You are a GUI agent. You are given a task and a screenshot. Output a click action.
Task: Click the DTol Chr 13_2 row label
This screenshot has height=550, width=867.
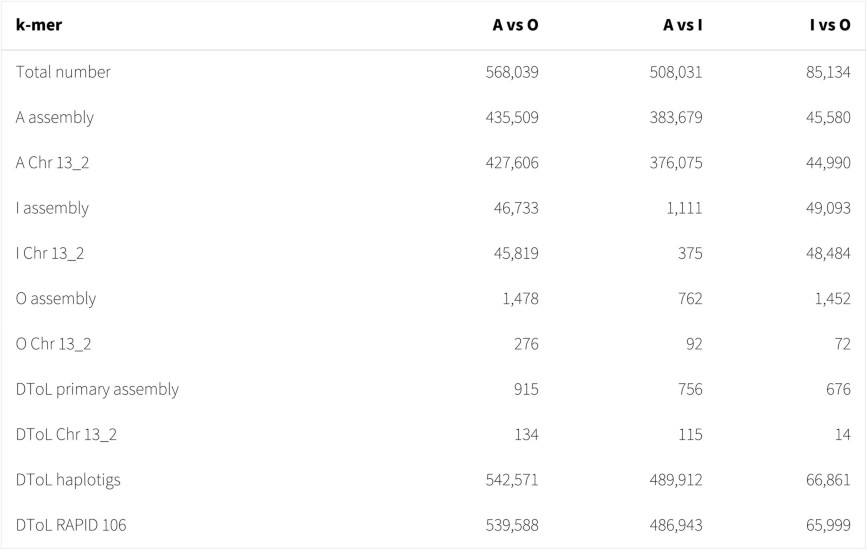67,435
